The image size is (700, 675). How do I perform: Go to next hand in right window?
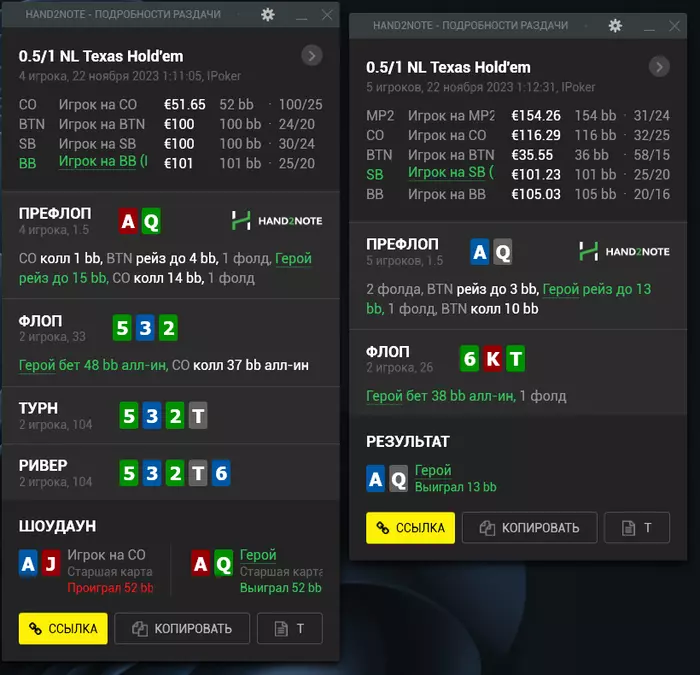click(659, 67)
